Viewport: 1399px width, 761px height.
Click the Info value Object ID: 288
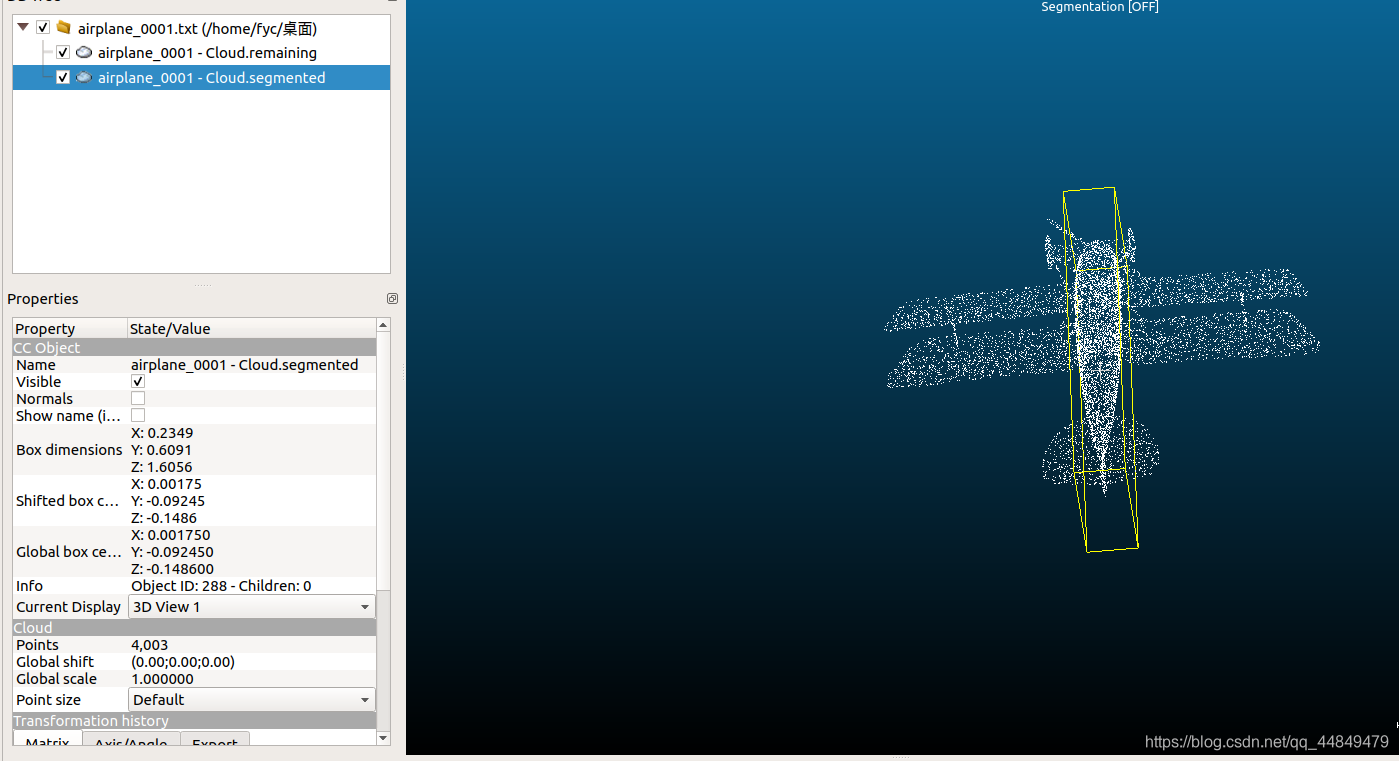tap(221, 586)
